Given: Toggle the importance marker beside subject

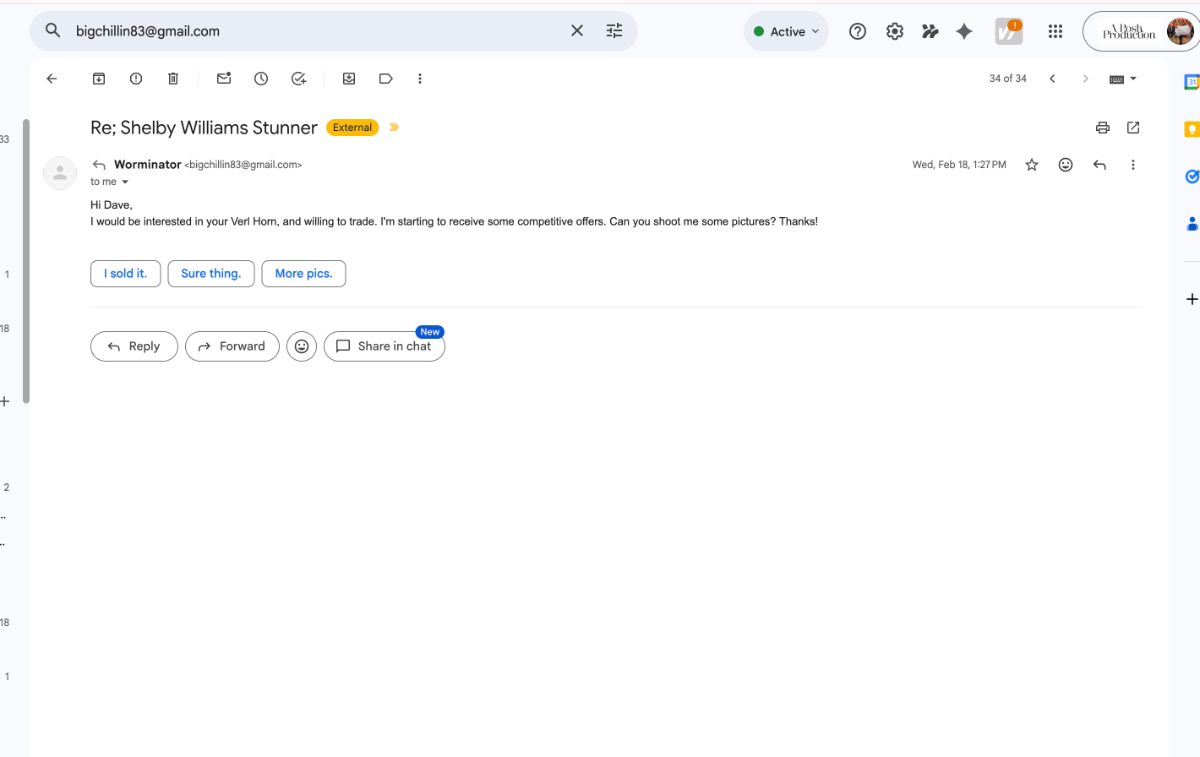Looking at the screenshot, I should [x=394, y=128].
